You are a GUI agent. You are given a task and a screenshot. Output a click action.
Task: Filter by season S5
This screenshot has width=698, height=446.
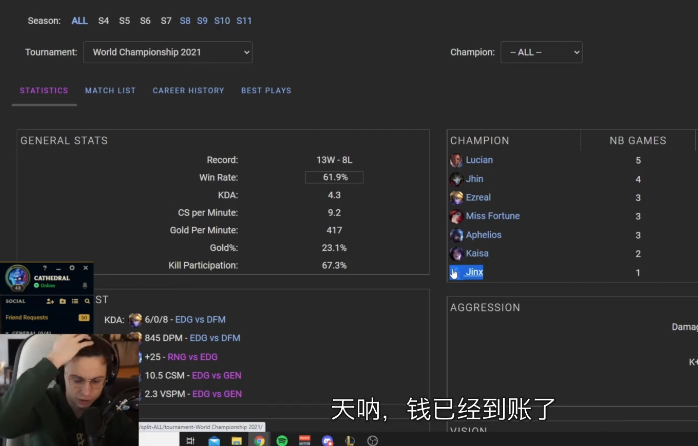(124, 21)
